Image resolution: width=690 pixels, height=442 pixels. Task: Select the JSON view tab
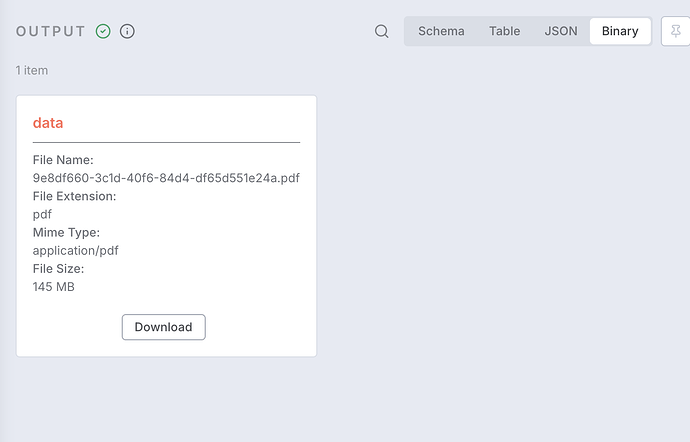(561, 31)
